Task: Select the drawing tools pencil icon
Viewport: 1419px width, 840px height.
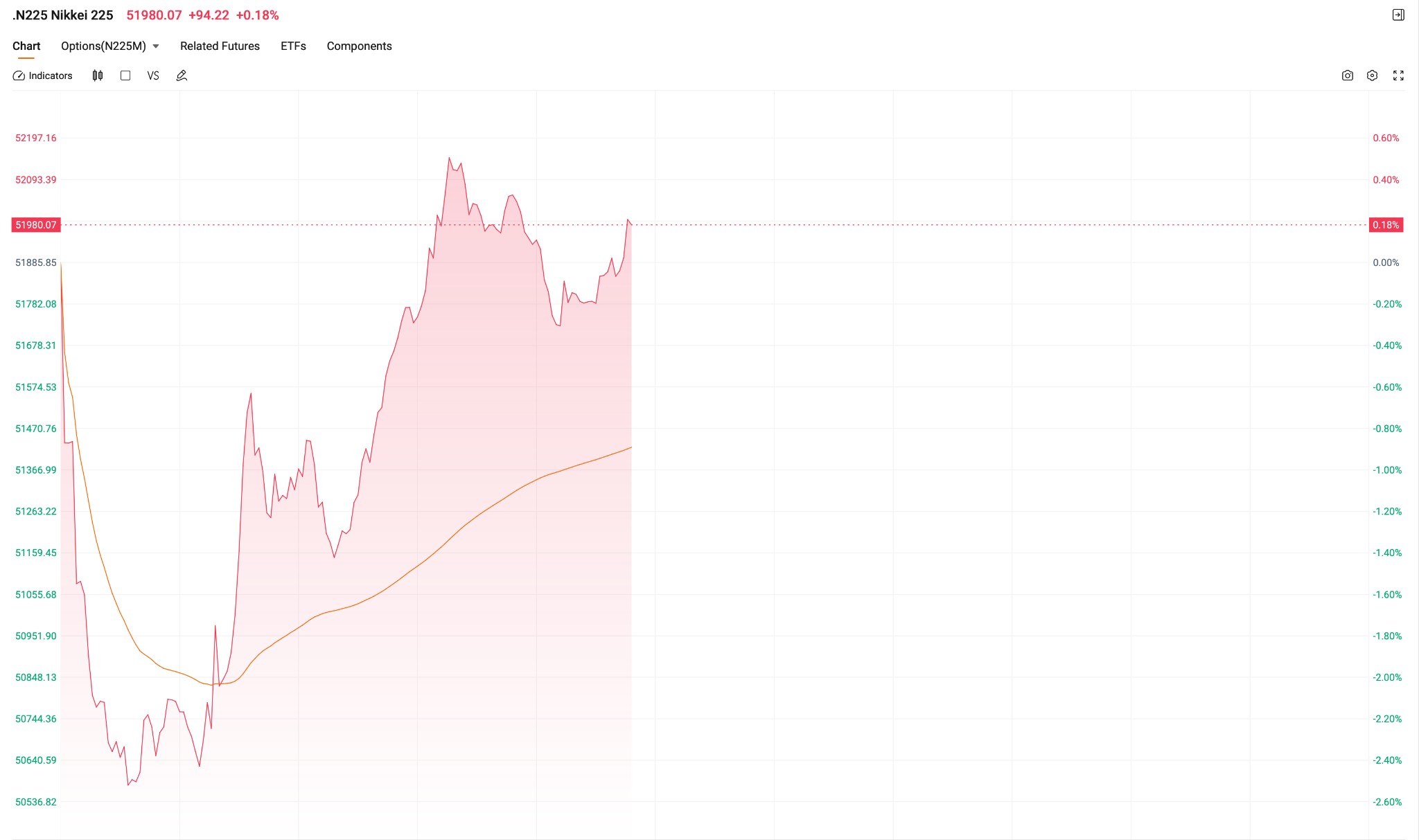Action: coord(181,75)
